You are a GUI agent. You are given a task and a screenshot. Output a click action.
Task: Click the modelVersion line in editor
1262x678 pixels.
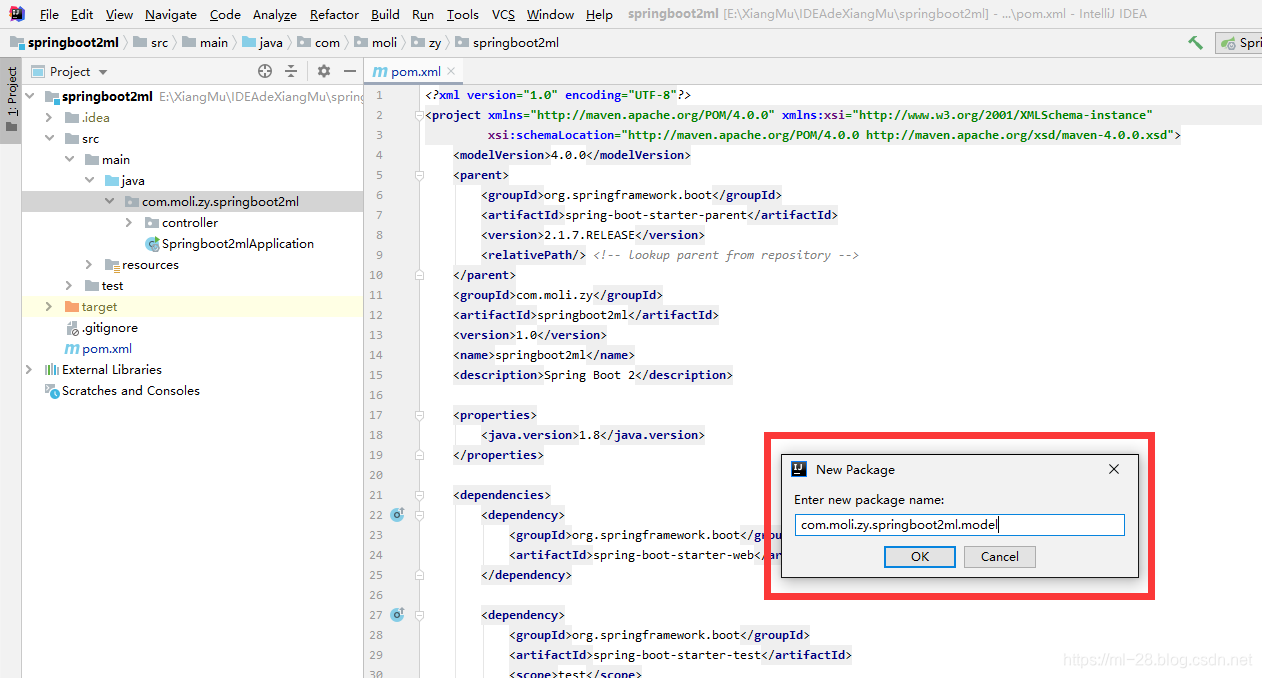click(x=572, y=155)
